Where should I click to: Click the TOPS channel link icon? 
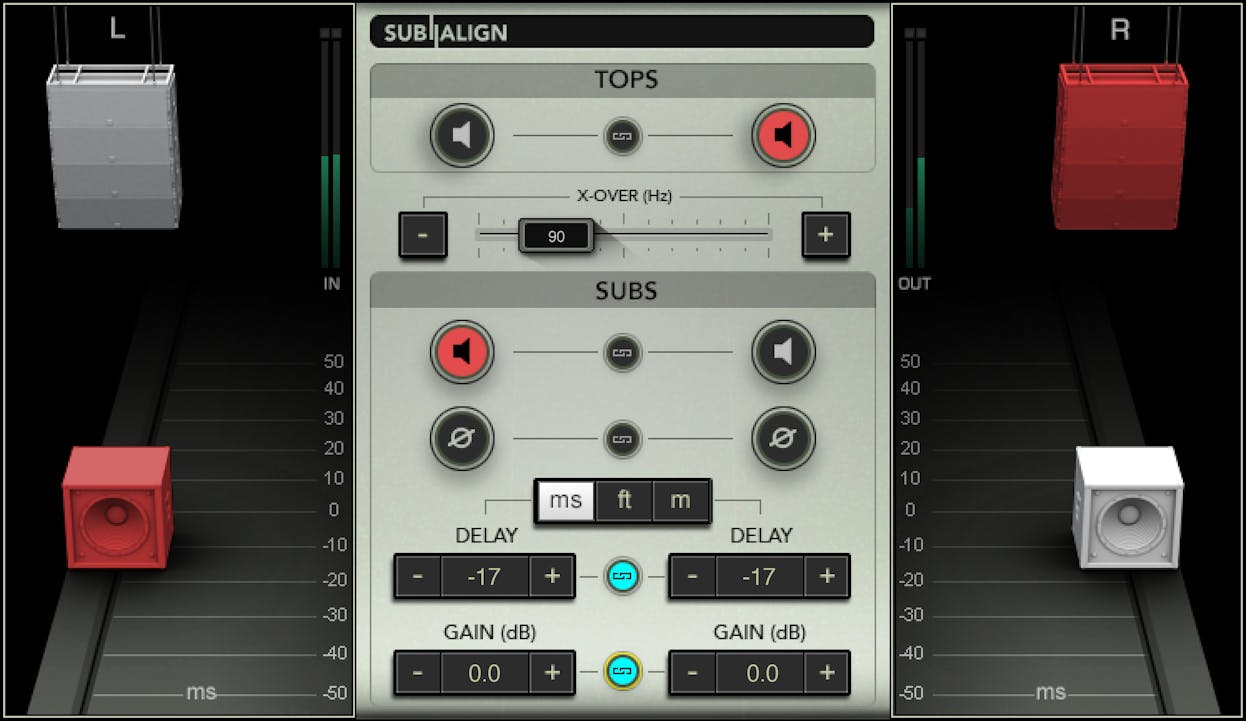pos(622,135)
